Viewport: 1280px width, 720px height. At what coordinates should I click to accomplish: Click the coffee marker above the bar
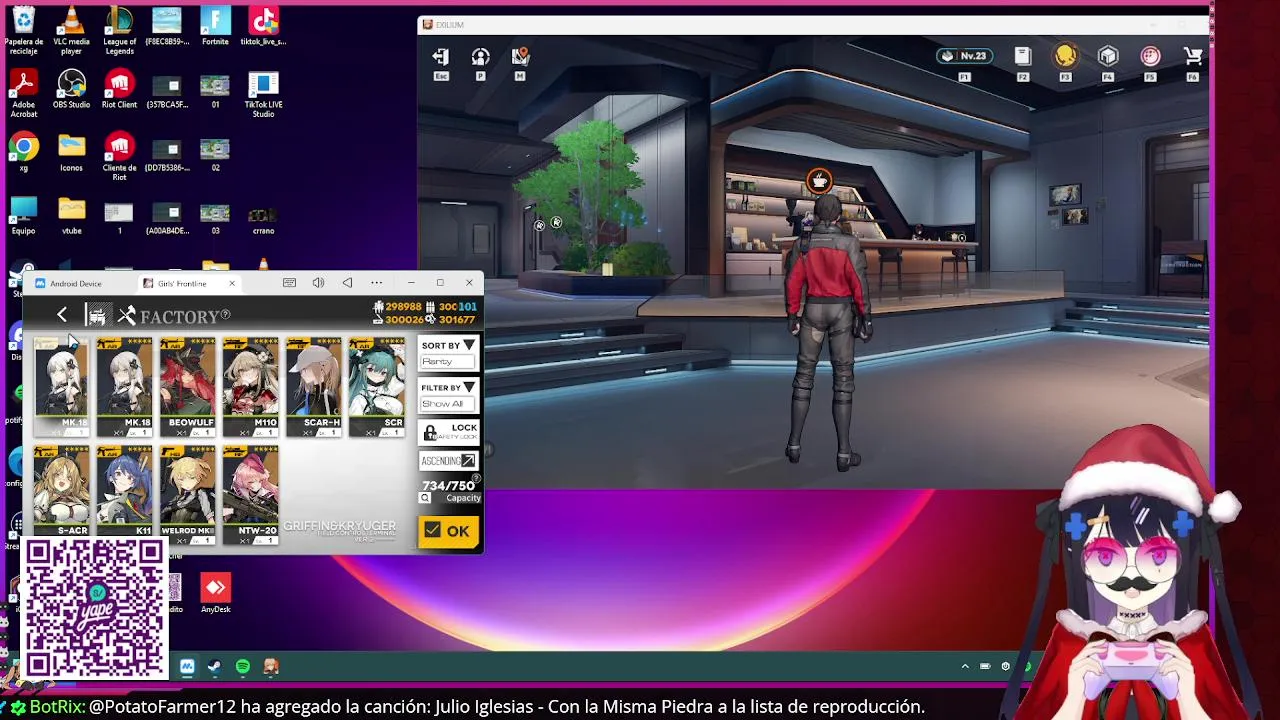click(x=819, y=181)
